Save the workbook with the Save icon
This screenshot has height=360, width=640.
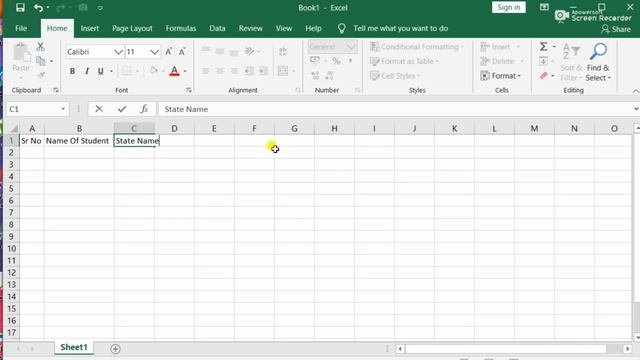20,7
